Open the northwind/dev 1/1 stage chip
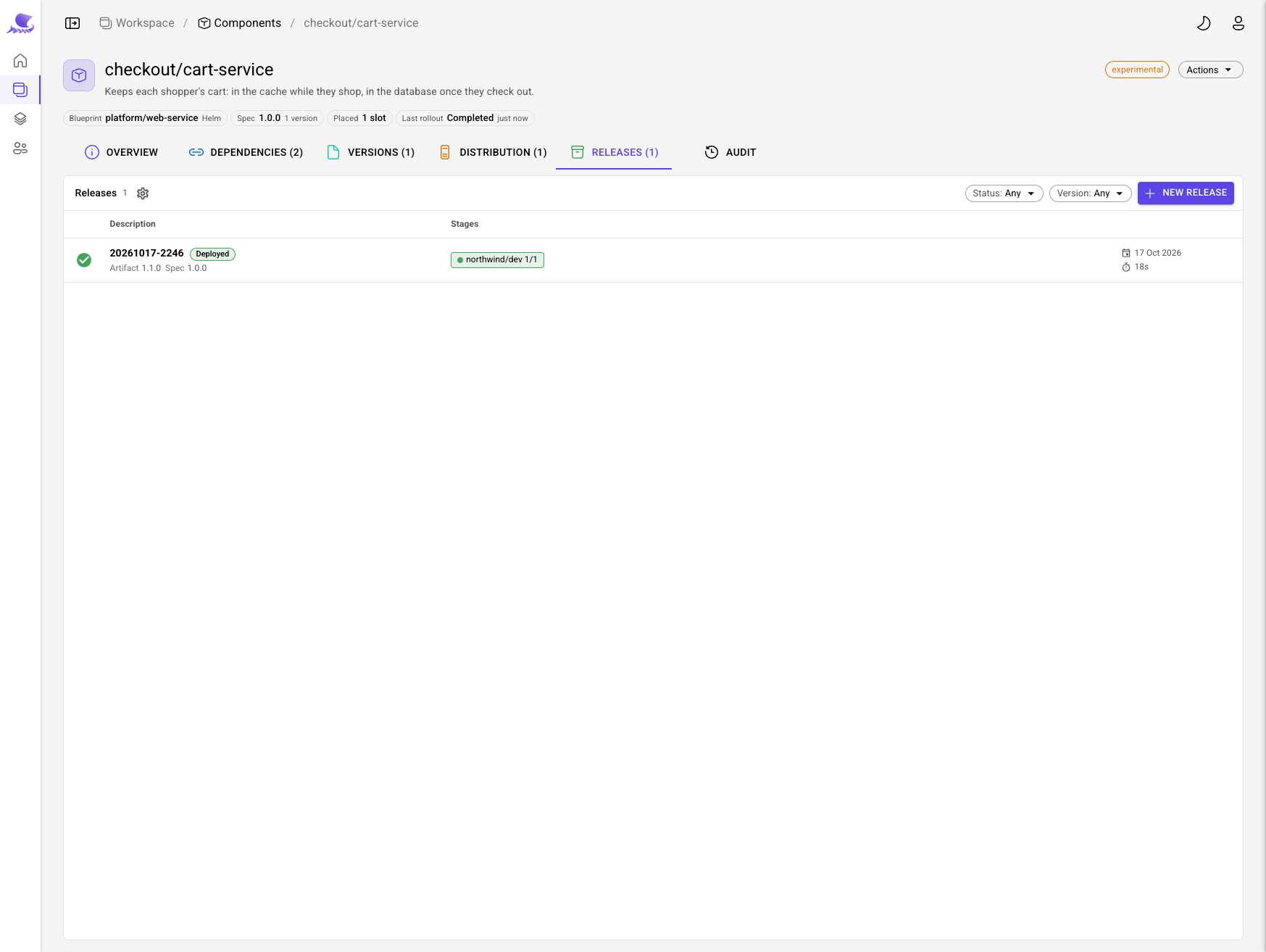The image size is (1266, 952). point(497,260)
